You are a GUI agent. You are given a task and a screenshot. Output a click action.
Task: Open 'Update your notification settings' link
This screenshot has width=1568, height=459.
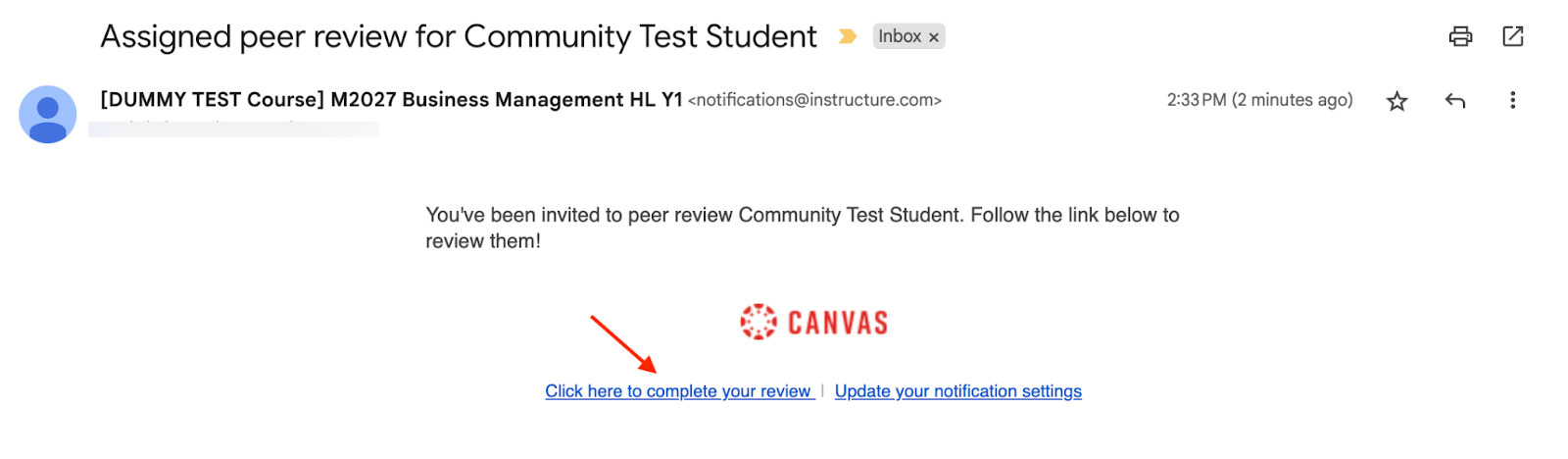[x=957, y=391]
